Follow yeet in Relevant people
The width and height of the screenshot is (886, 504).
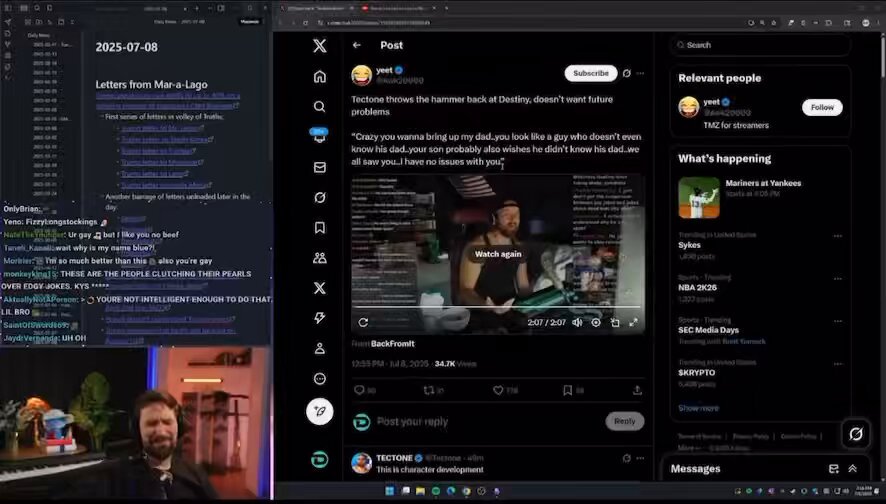[822, 107]
